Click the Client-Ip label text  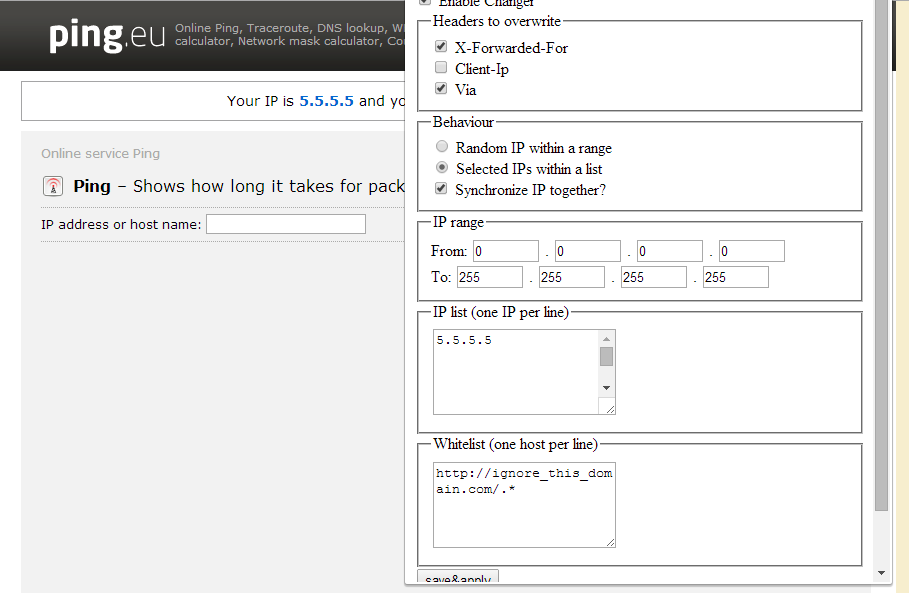click(x=482, y=69)
